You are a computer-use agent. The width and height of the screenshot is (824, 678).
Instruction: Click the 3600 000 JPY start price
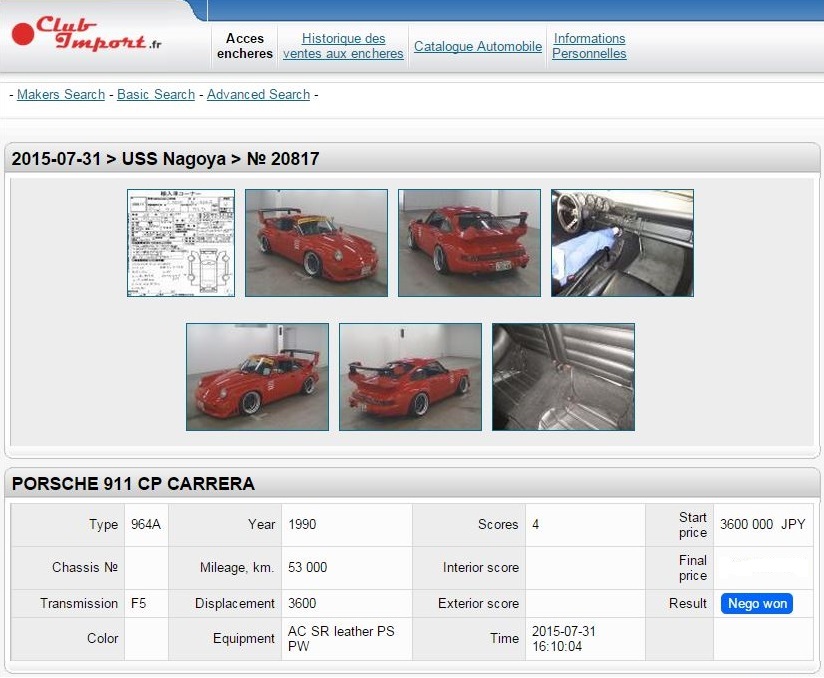click(x=762, y=524)
